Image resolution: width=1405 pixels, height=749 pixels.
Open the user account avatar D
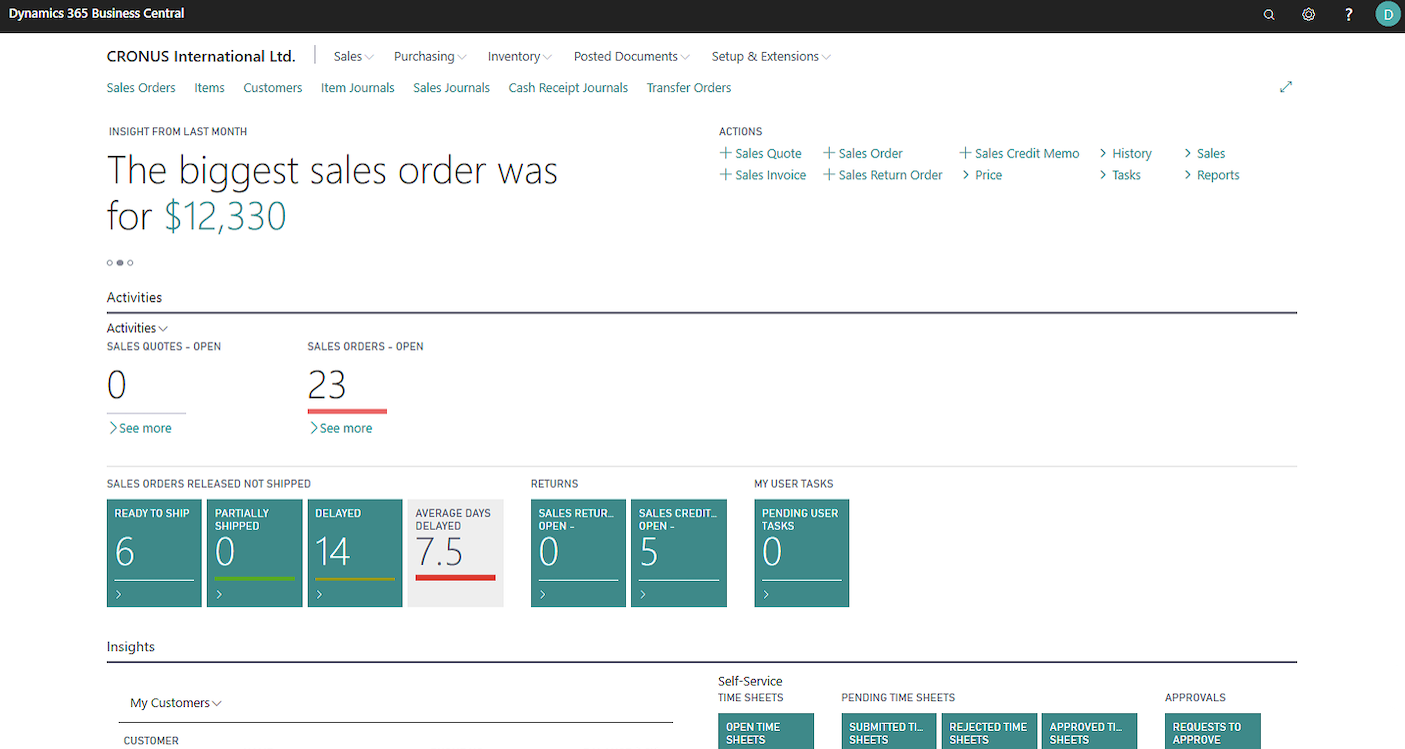tap(1388, 14)
